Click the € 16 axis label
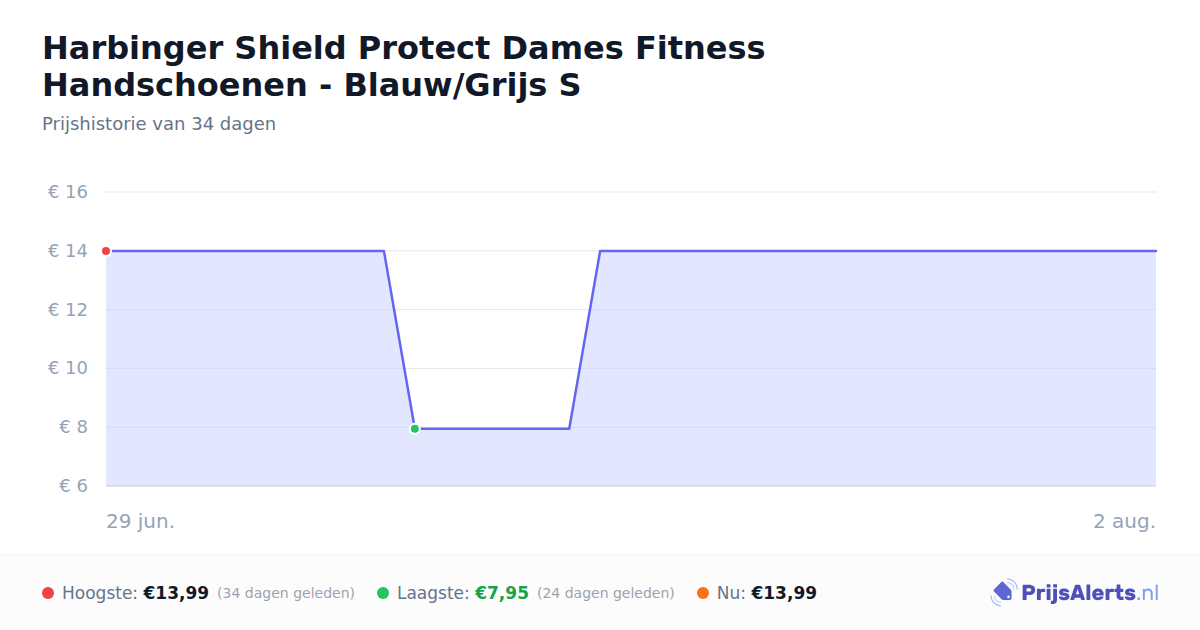1200x630 pixels. [68, 192]
